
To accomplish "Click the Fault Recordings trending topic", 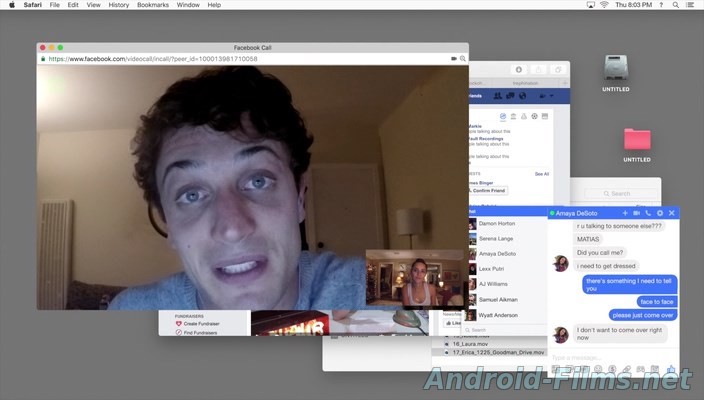I will [x=486, y=139].
